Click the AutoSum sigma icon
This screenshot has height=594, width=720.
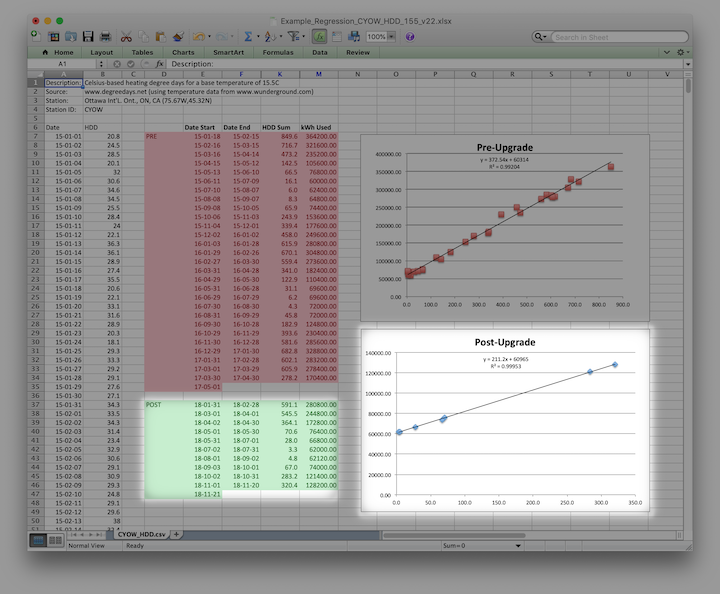coord(249,37)
